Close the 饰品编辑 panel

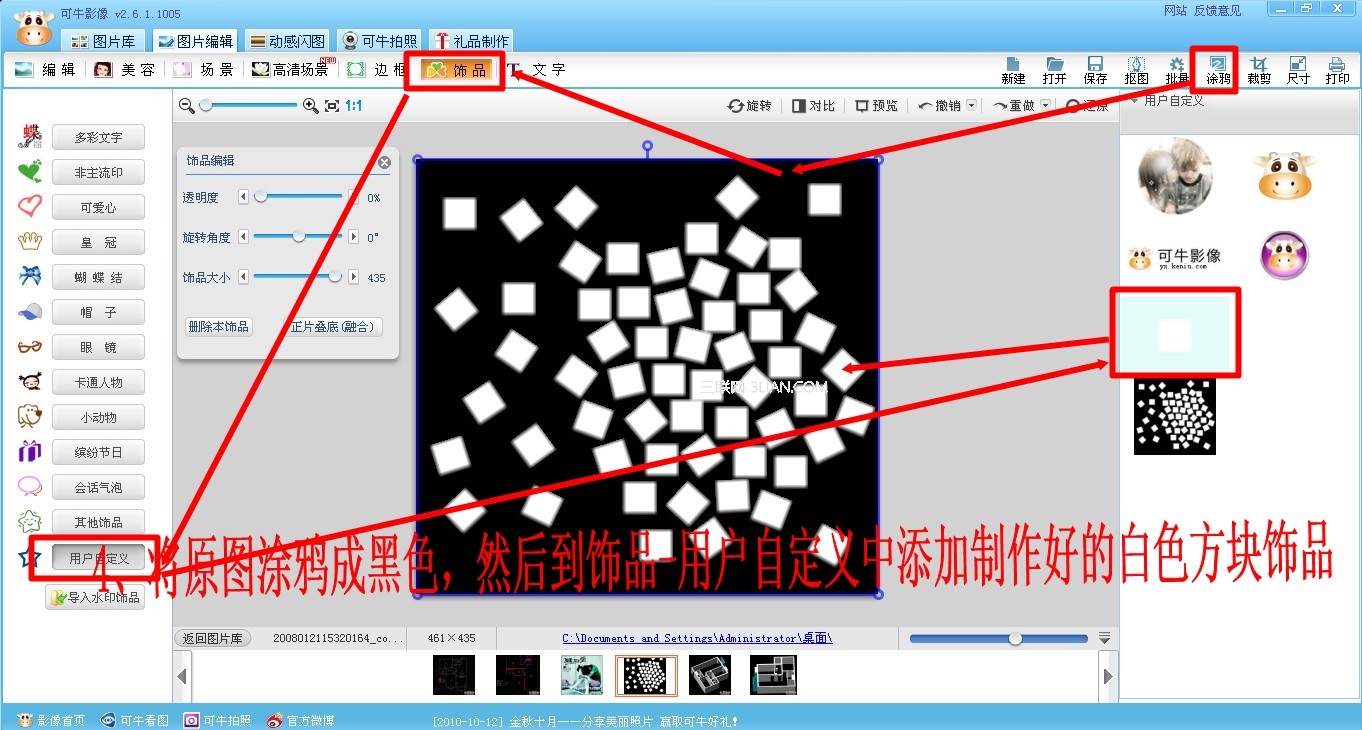coord(384,162)
